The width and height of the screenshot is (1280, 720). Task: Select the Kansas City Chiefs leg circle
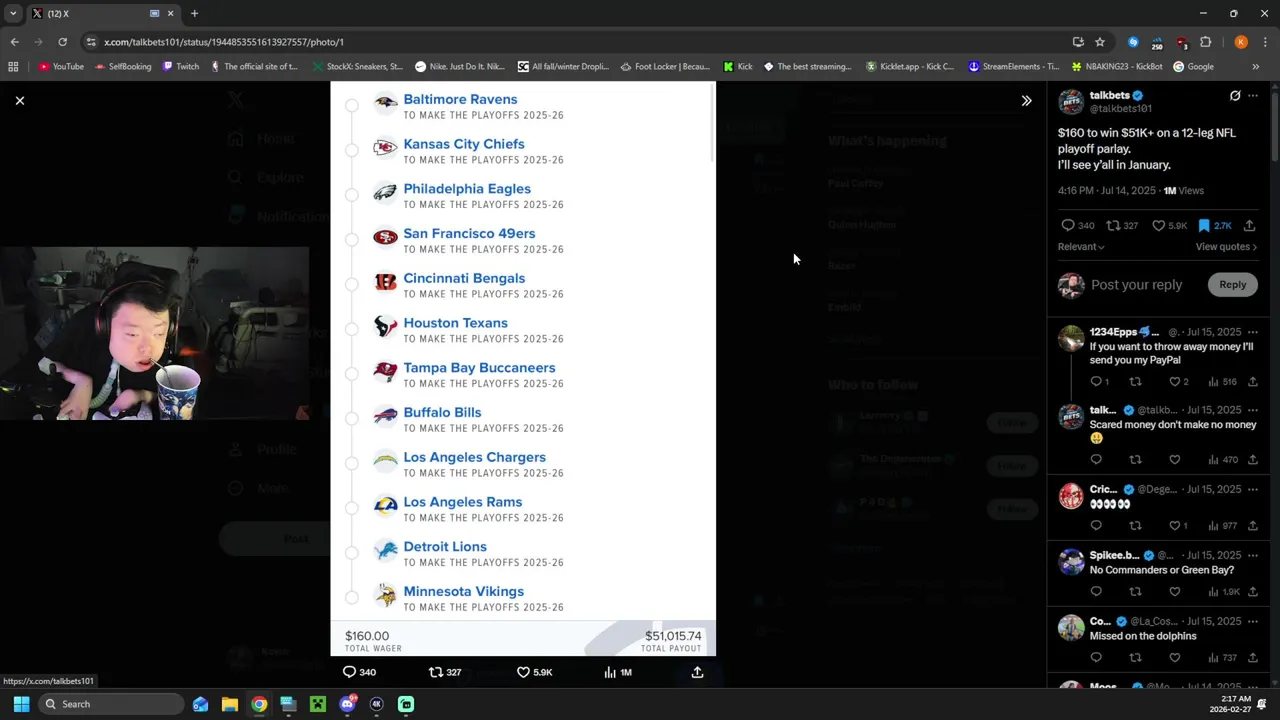[x=351, y=150]
